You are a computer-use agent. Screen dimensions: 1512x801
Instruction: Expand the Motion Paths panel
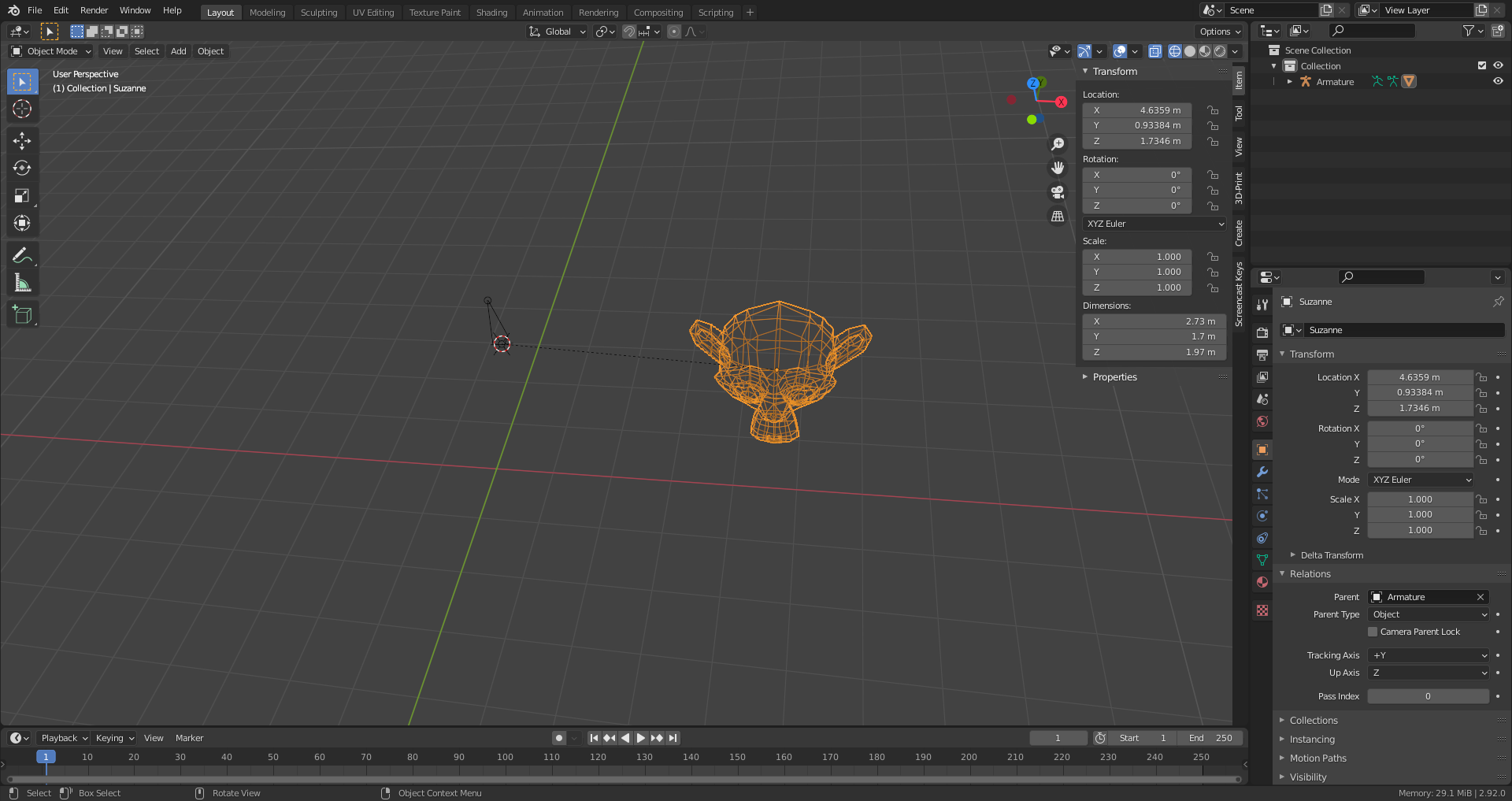[1317, 758]
